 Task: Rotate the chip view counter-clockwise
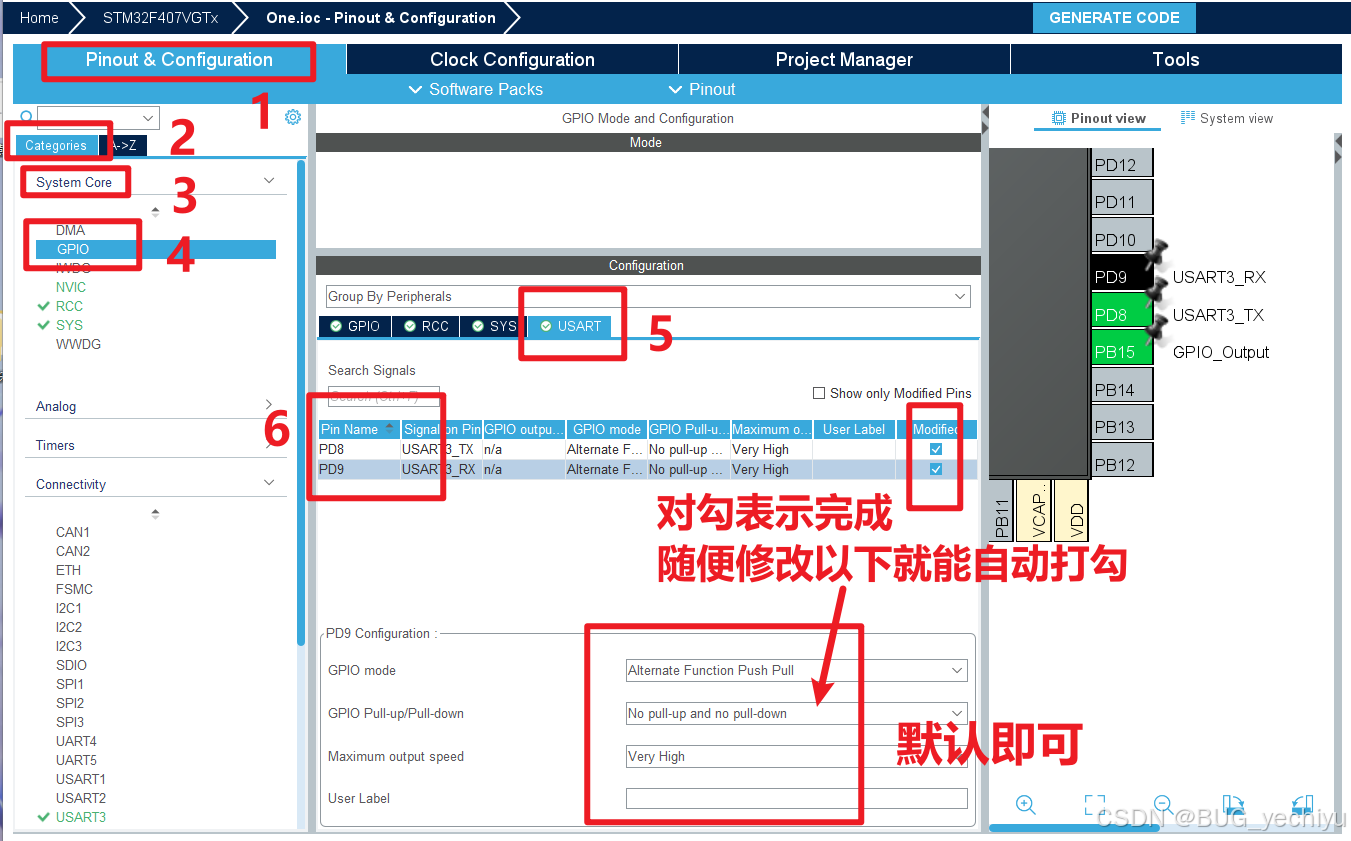1302,805
